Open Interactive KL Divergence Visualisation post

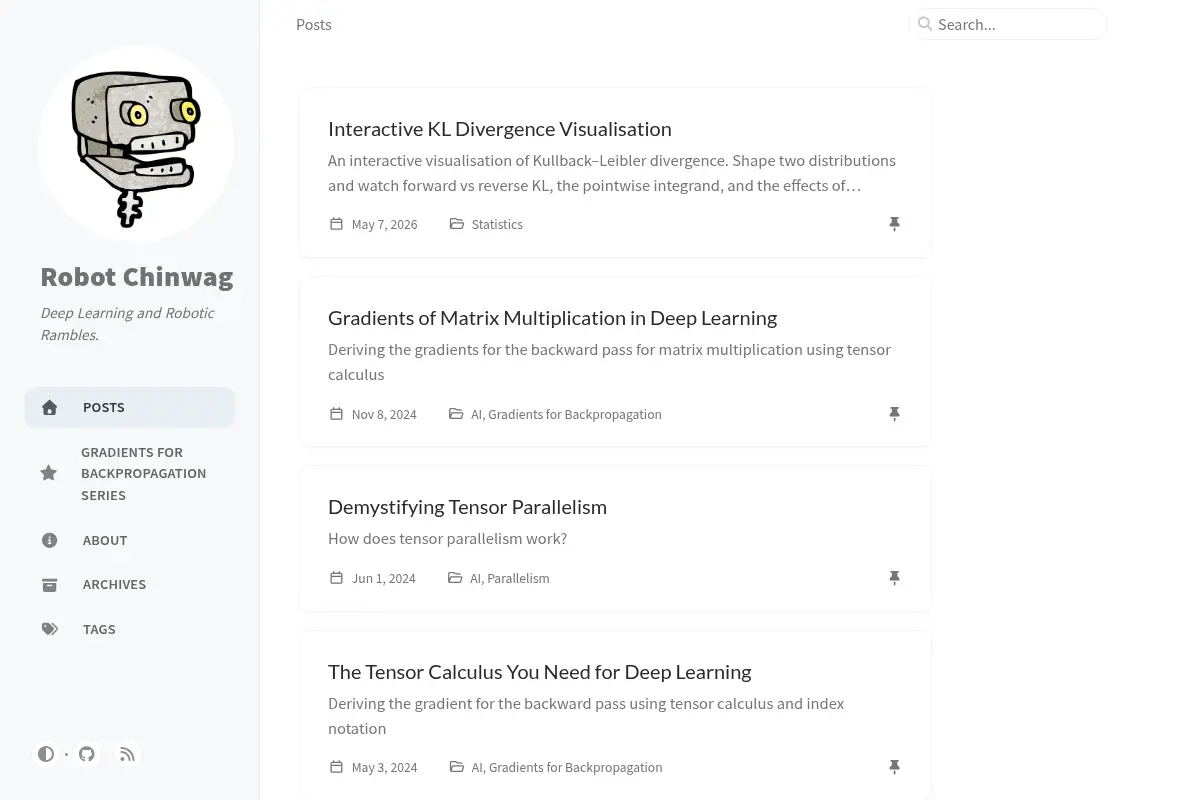500,129
